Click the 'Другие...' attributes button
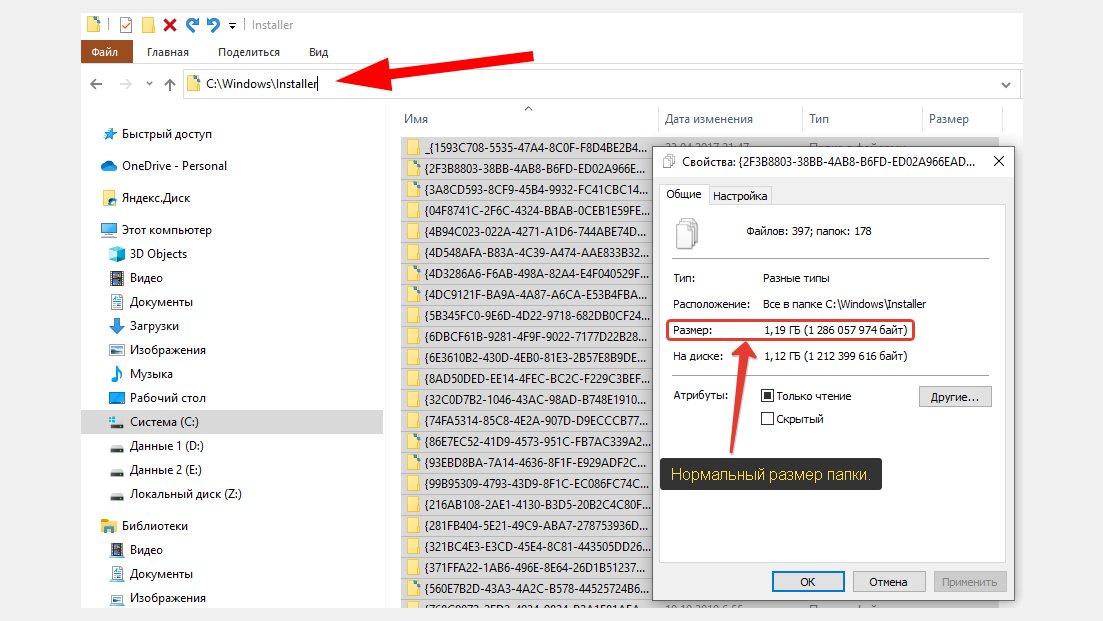 pyautogui.click(x=954, y=397)
